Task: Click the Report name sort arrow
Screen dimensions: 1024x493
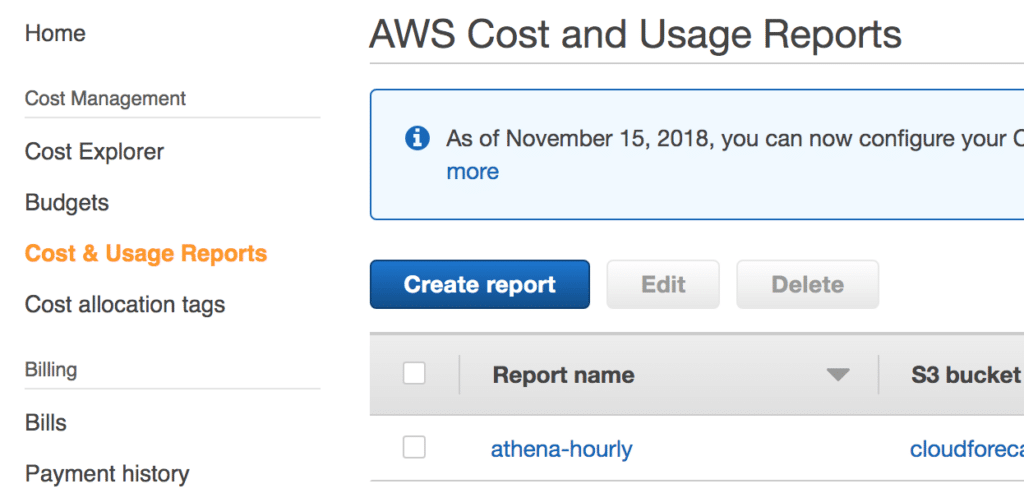Action: click(x=838, y=375)
